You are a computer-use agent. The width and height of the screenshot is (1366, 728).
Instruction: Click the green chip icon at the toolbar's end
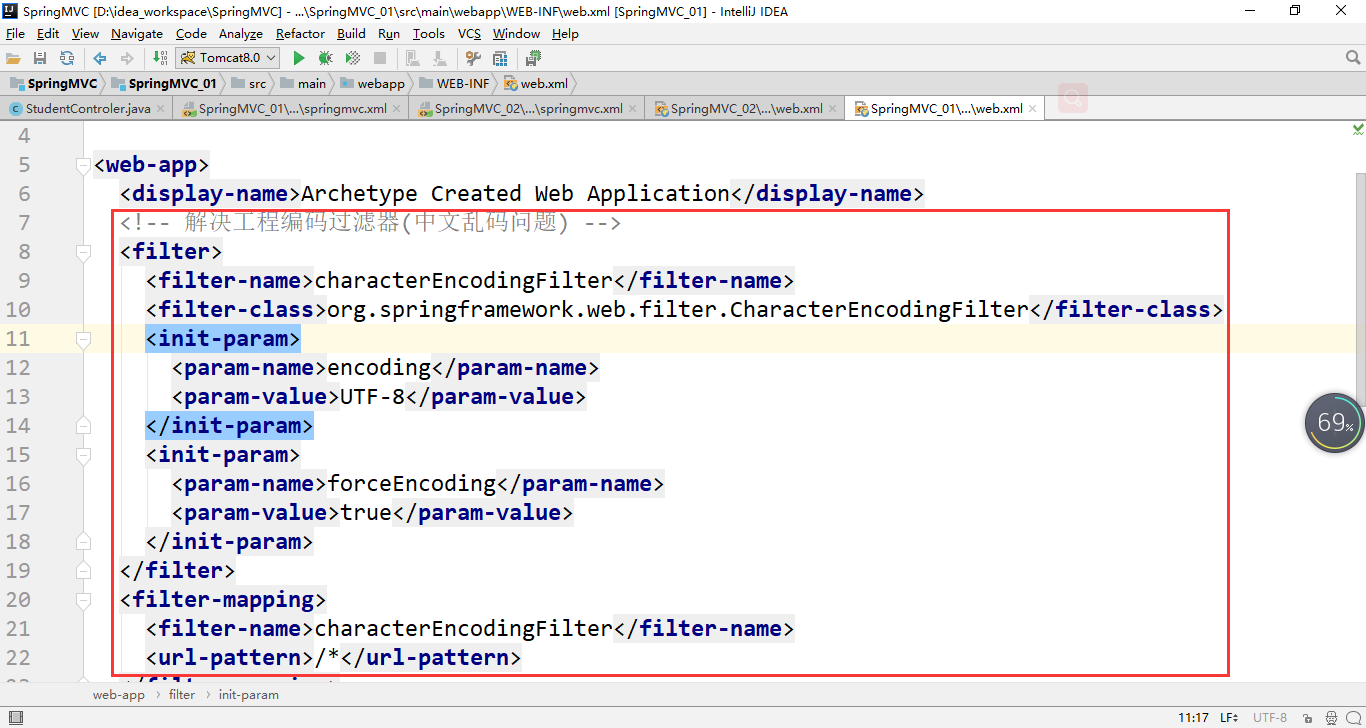pyautogui.click(x=533, y=58)
